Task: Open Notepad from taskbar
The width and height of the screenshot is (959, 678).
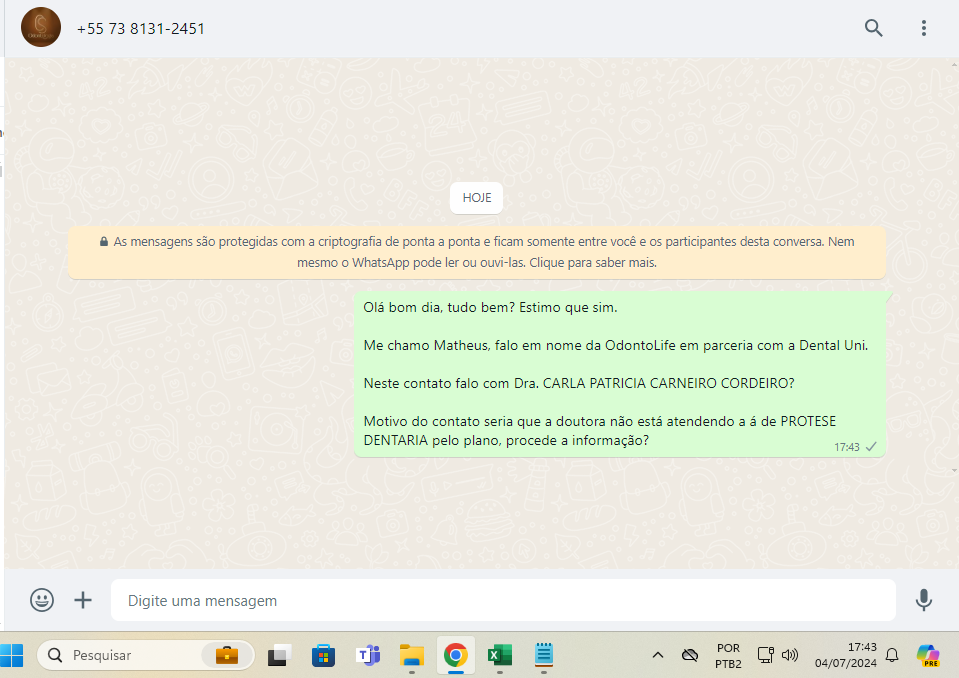Action: point(544,655)
